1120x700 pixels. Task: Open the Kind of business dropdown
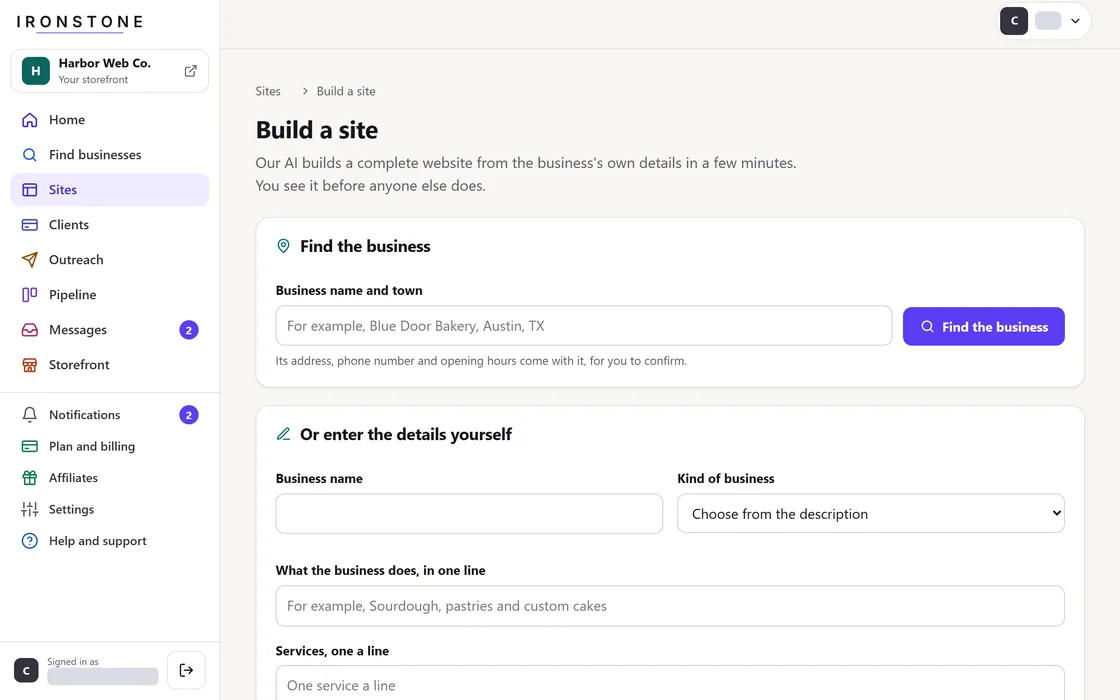click(x=871, y=514)
